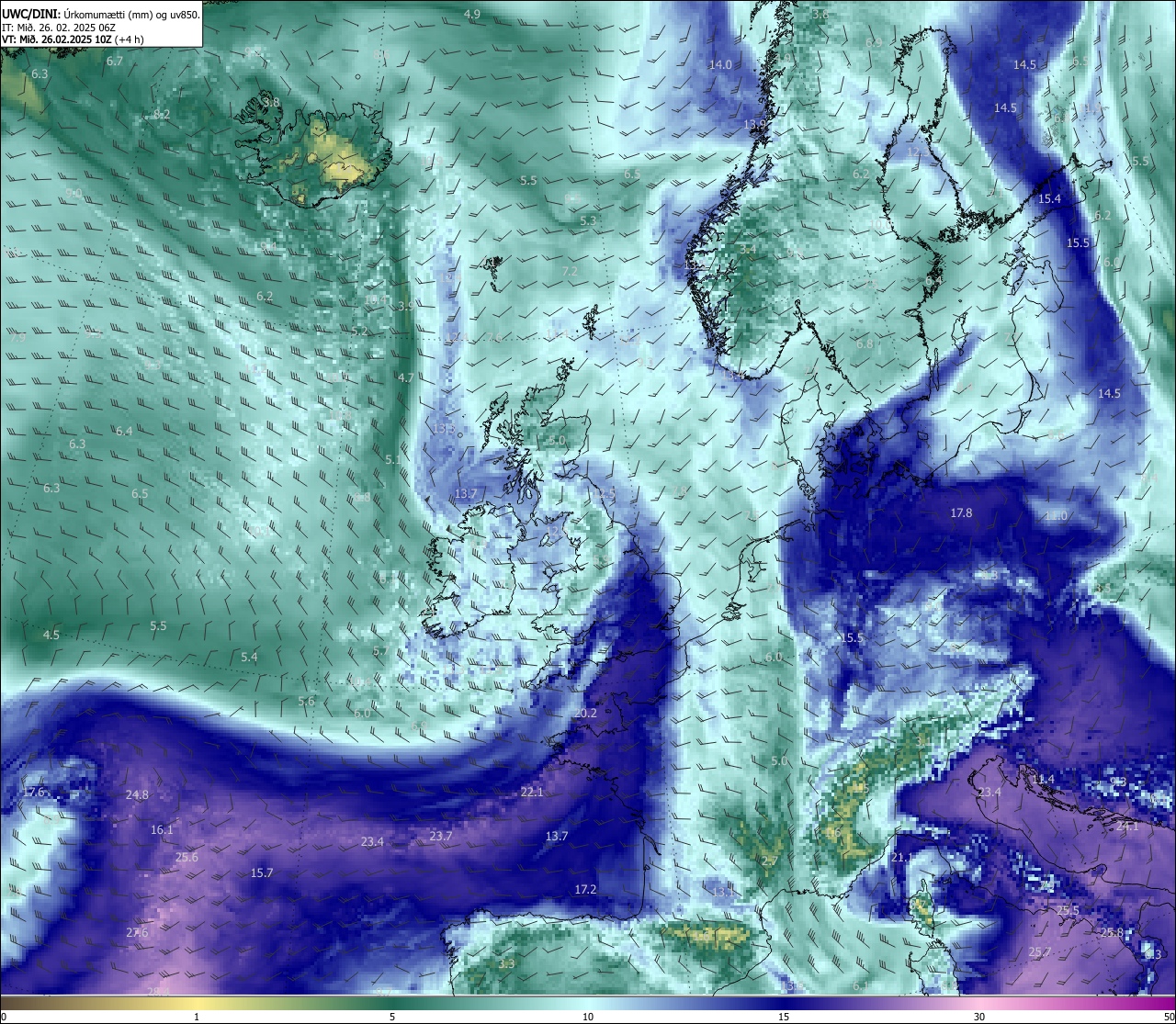Screen dimensions: 1176x1024
Task: Select the VT 10Z valid time line
Action: point(73,39)
